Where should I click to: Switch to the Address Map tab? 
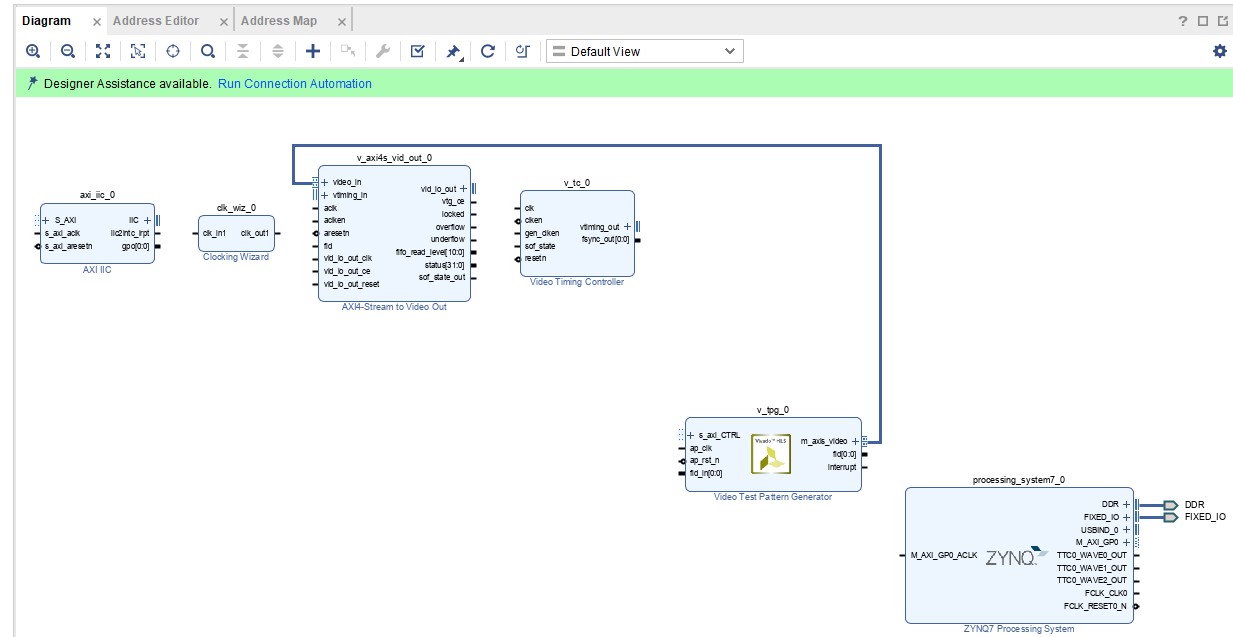[x=279, y=20]
